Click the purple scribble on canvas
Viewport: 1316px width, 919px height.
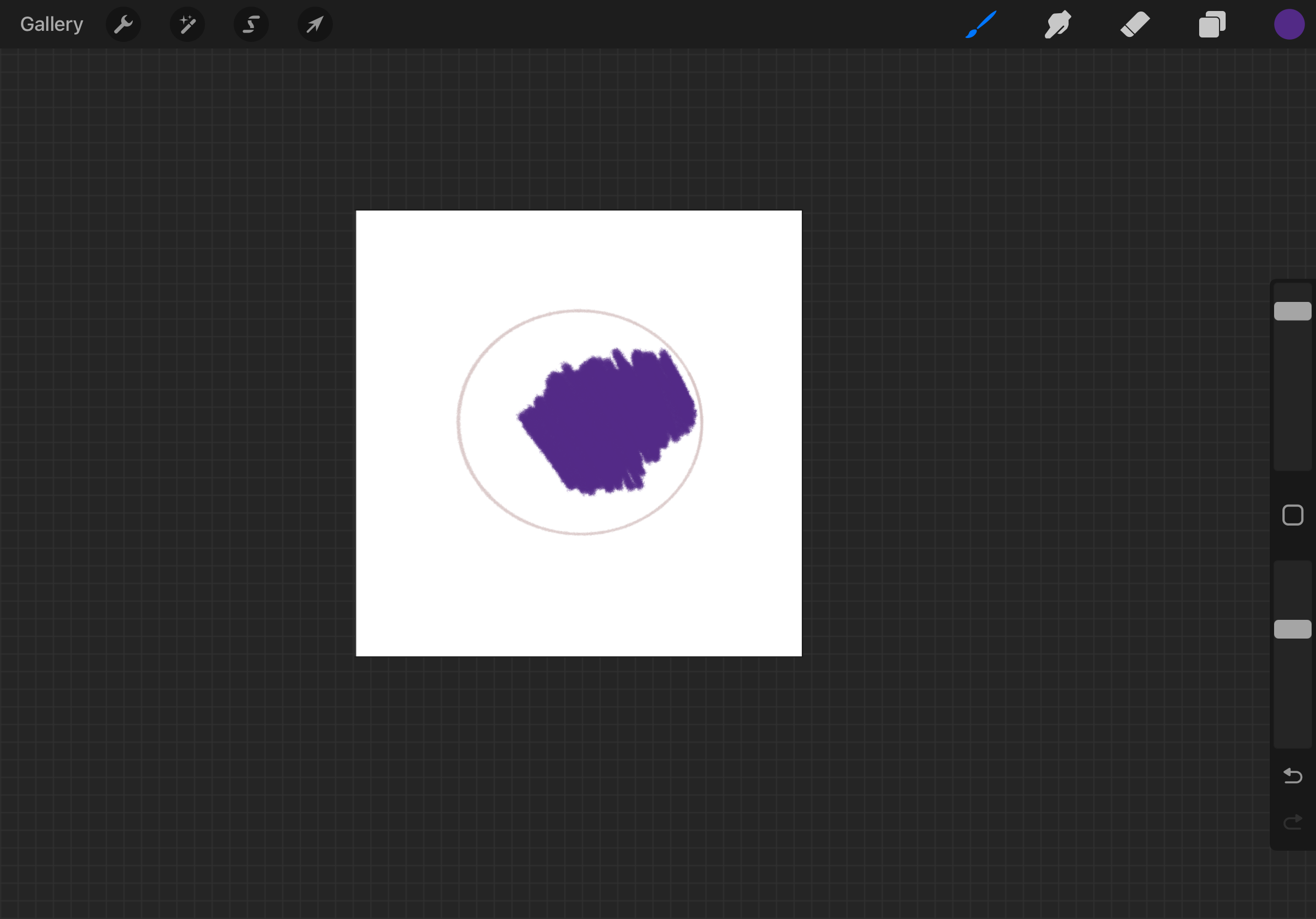tap(607, 421)
